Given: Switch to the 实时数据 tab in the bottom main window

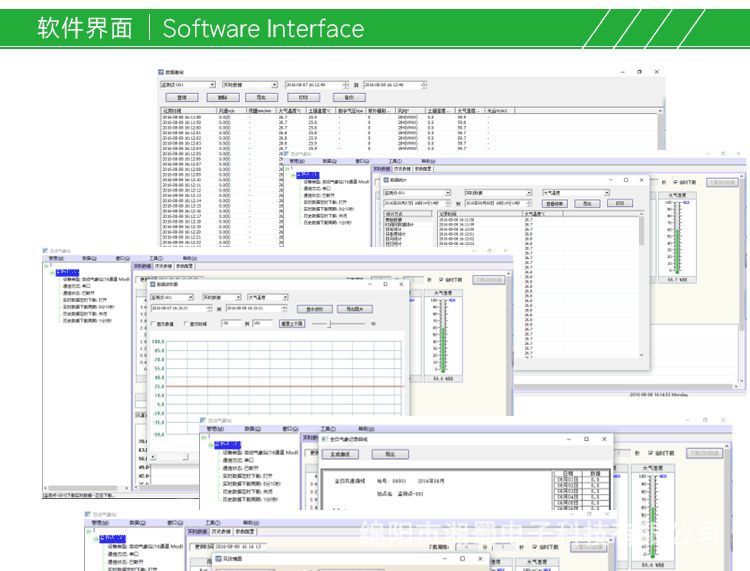Looking at the screenshot, I should point(198,531).
